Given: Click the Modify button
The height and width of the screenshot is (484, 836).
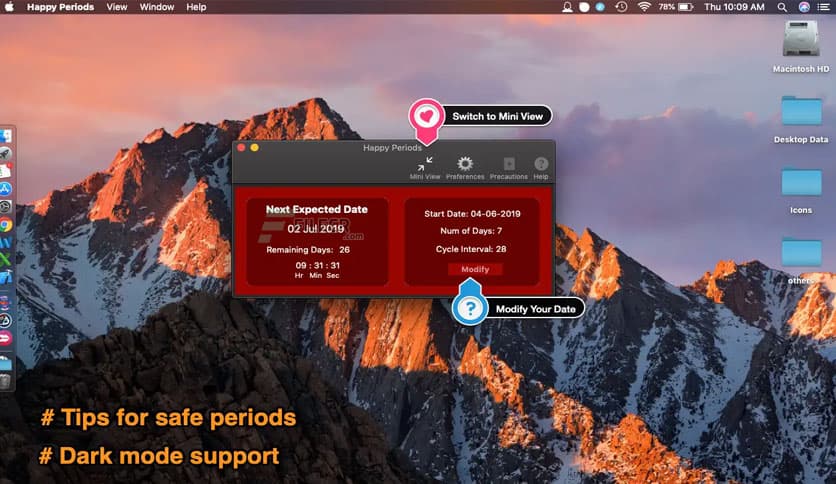Looking at the screenshot, I should tap(475, 269).
